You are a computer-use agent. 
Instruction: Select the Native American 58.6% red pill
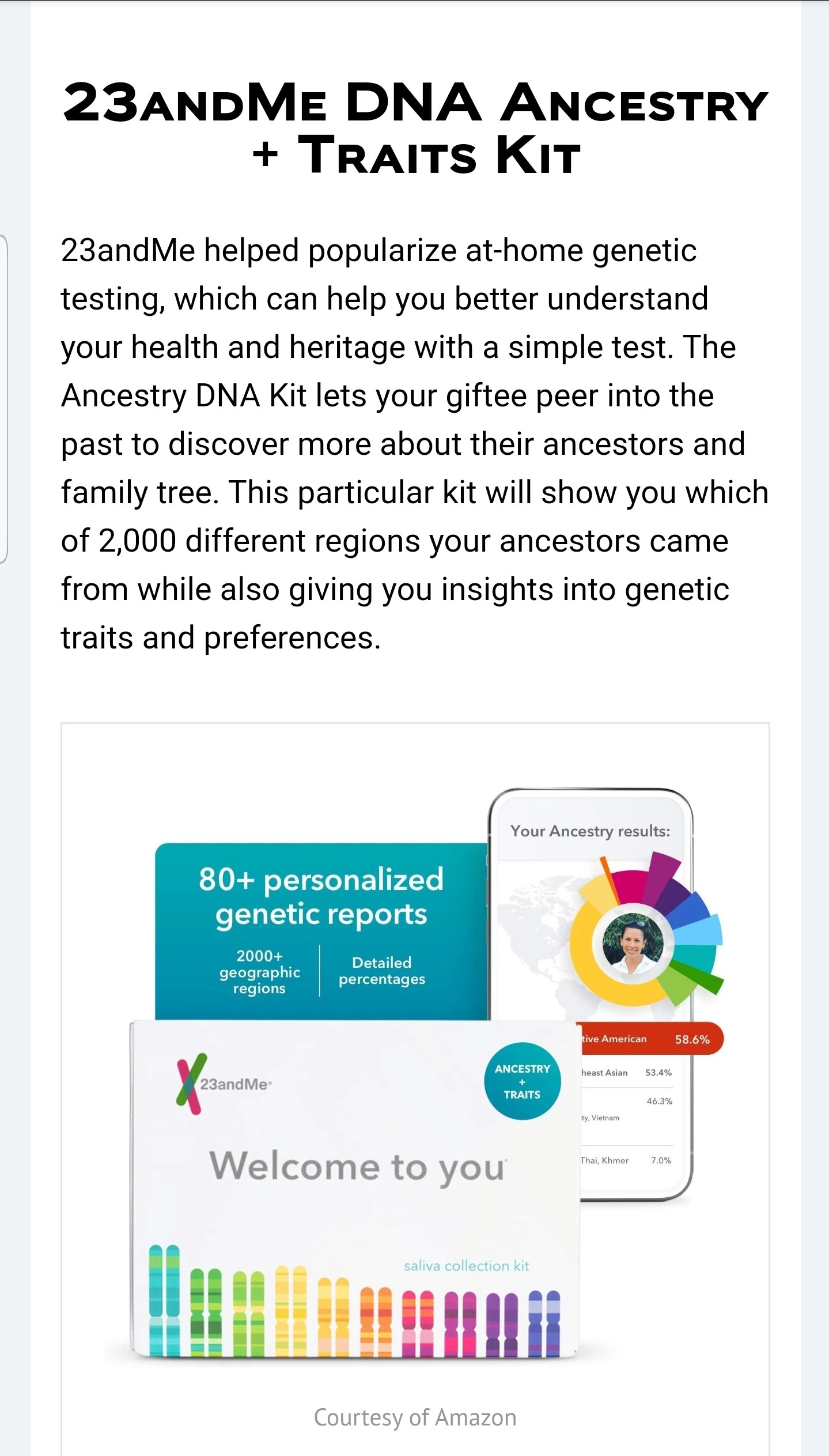[x=651, y=1039]
